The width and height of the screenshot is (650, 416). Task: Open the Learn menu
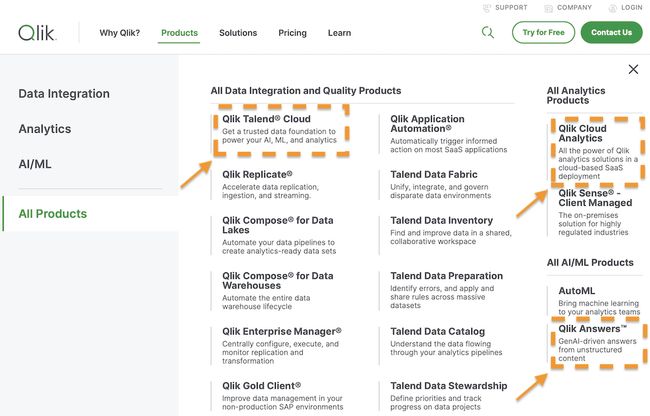pyautogui.click(x=339, y=33)
